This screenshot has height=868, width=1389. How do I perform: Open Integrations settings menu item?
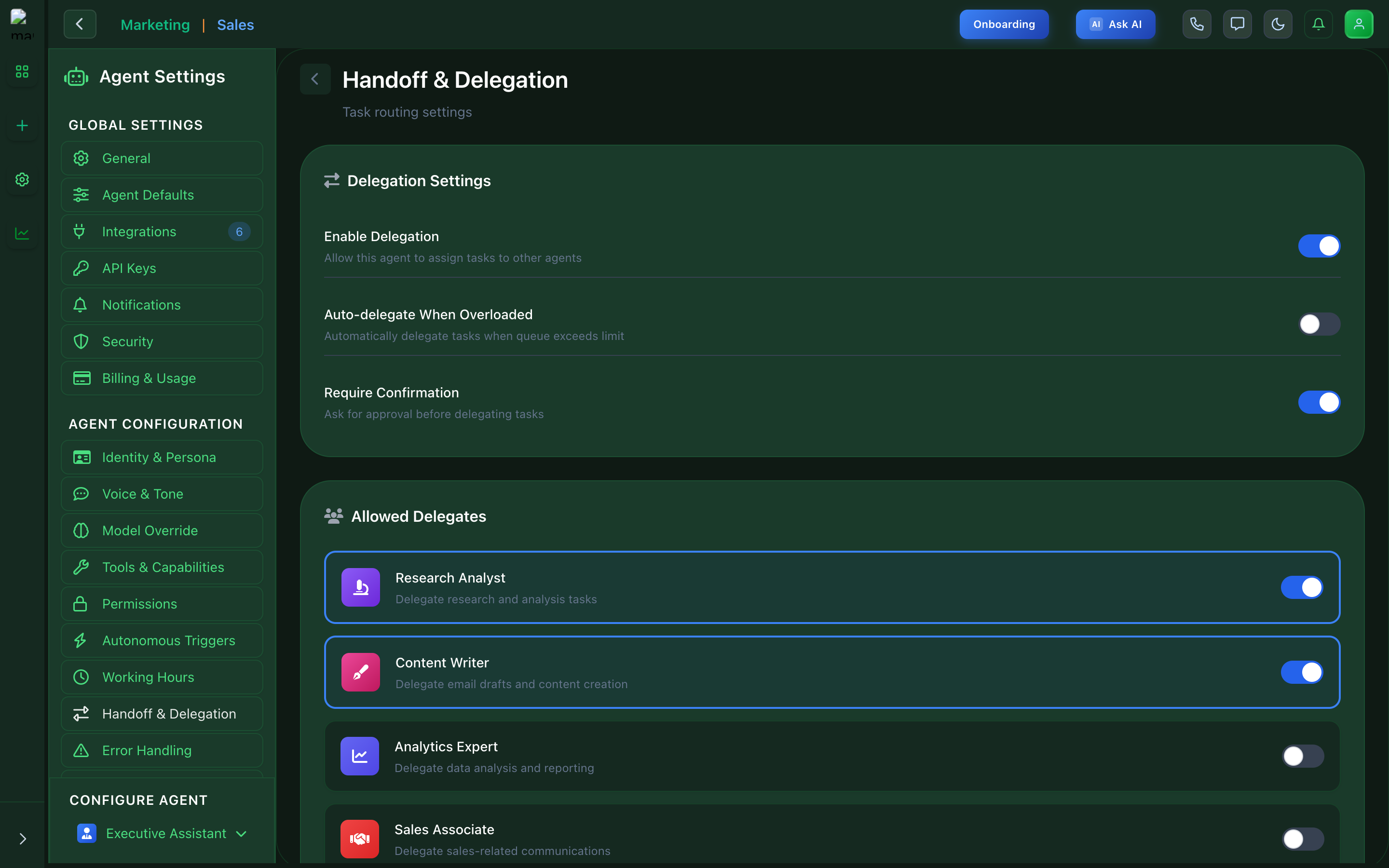coord(162,232)
